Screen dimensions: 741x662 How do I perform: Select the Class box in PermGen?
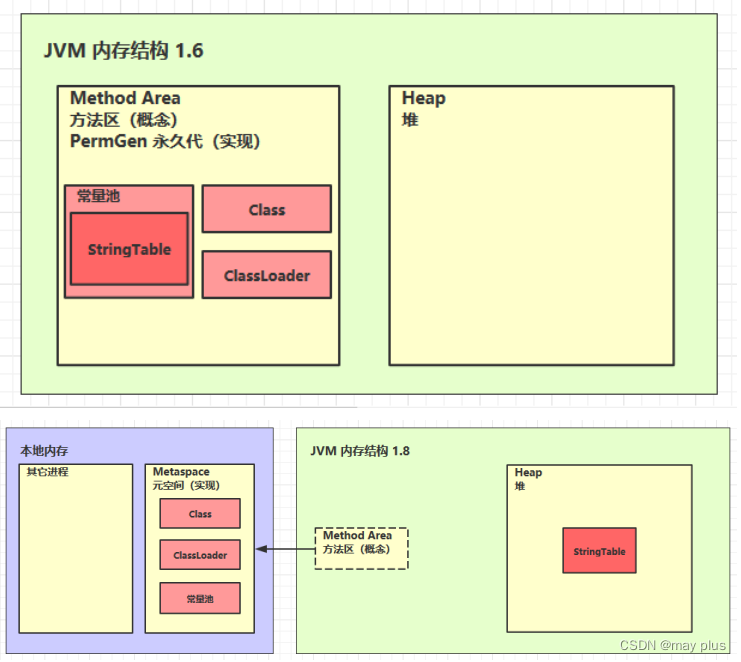267,209
